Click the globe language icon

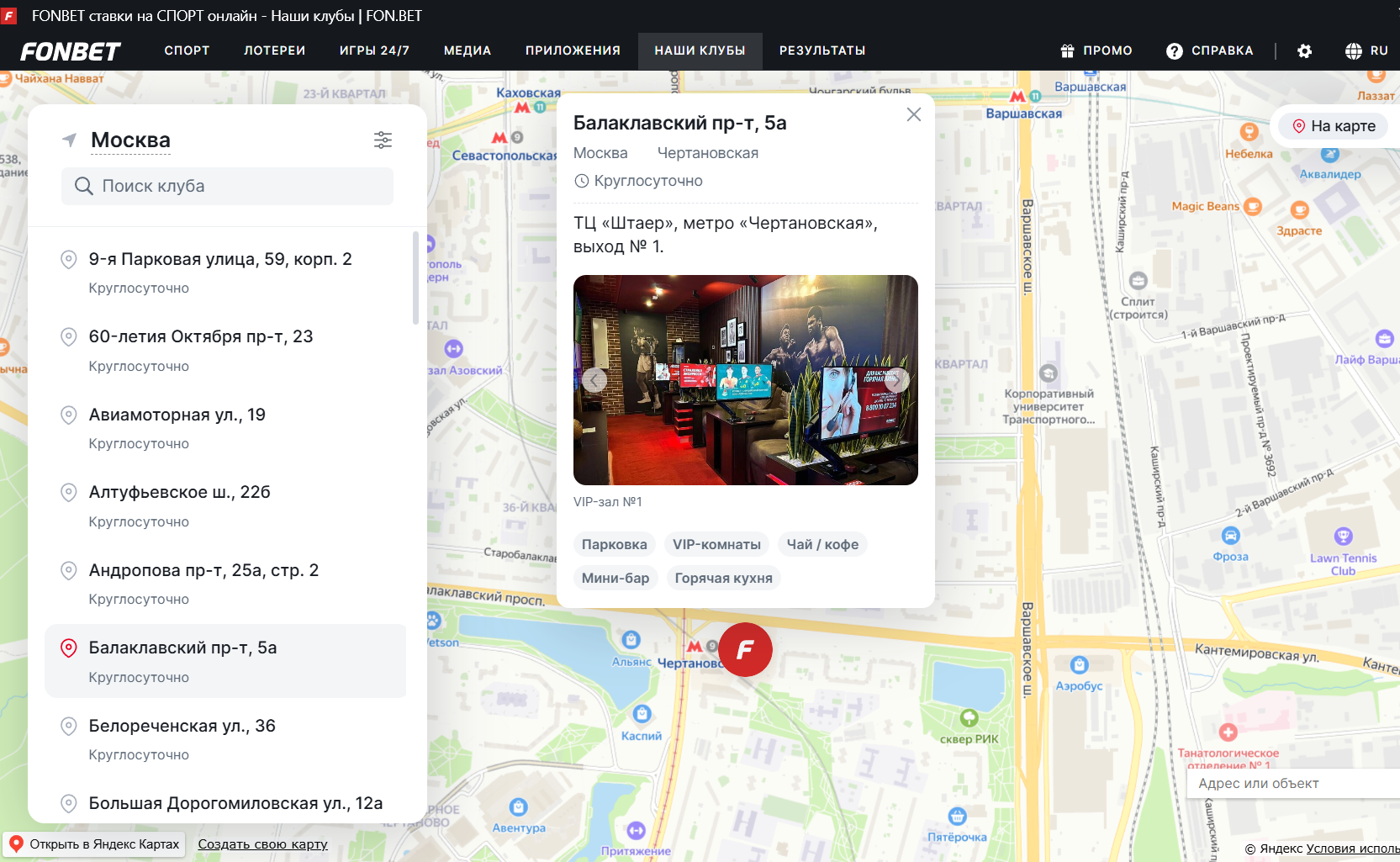(1353, 51)
